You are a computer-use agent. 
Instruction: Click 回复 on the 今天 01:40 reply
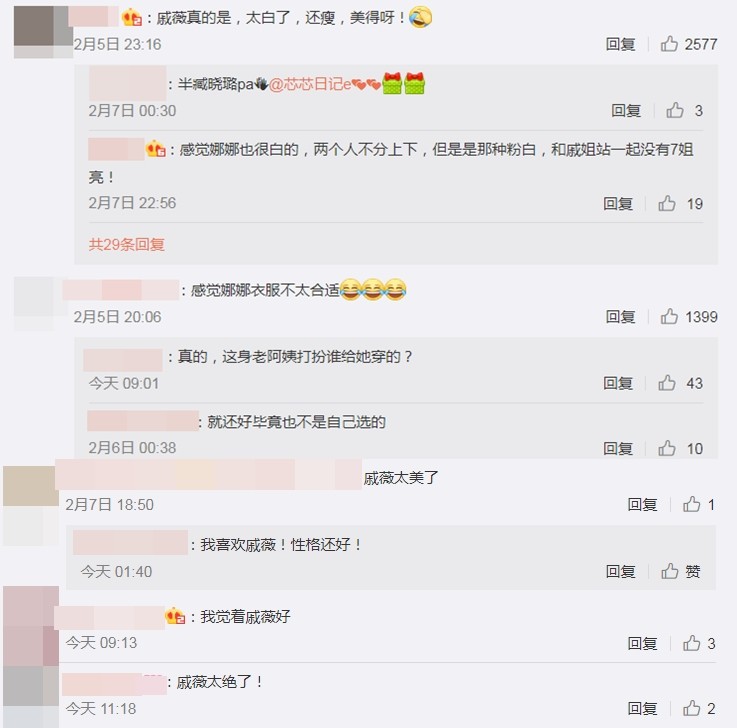coord(620,571)
